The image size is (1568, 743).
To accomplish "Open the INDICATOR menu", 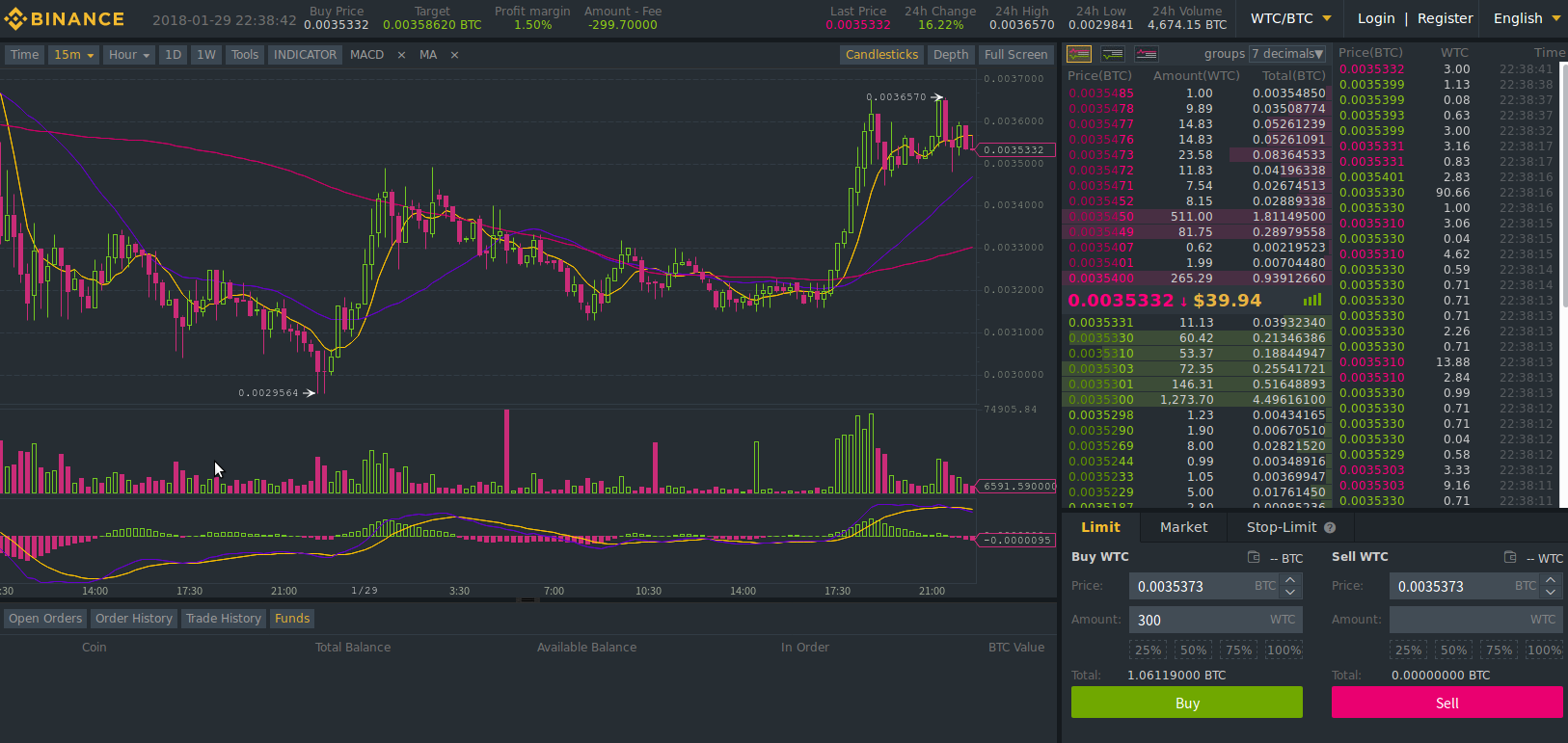I will click(305, 55).
